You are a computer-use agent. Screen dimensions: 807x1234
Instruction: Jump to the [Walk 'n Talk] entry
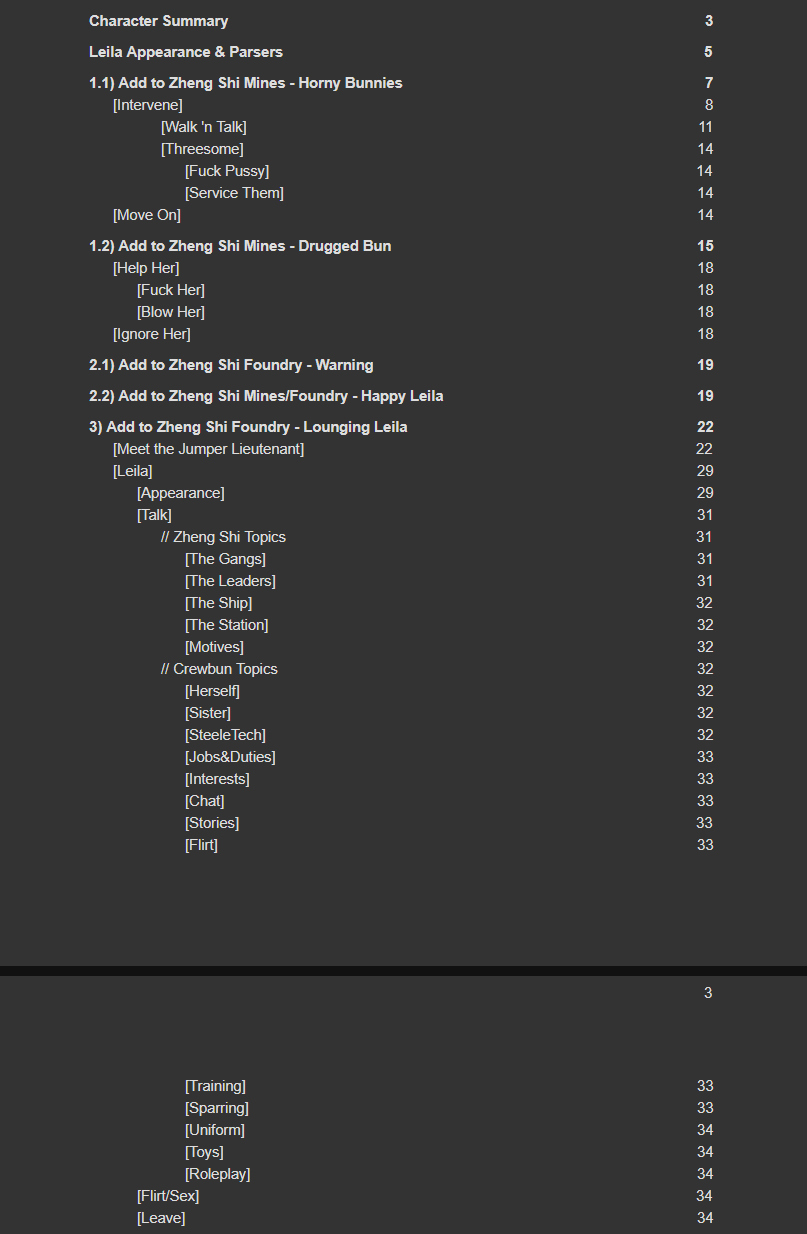coord(203,127)
